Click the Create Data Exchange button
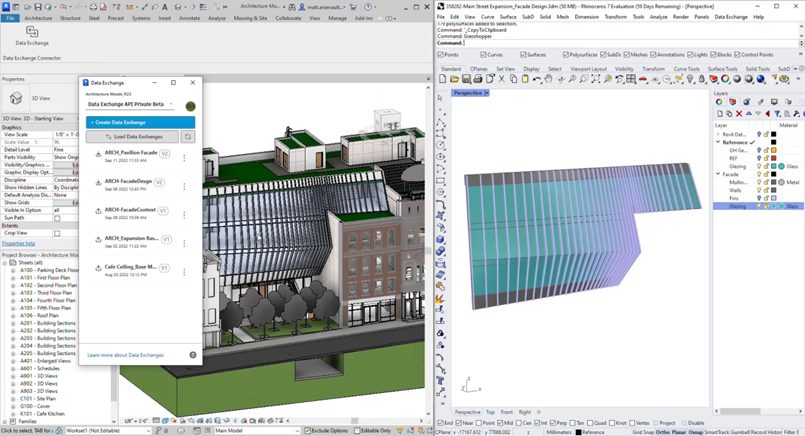Screen dimensions: 805x436 tap(140, 122)
